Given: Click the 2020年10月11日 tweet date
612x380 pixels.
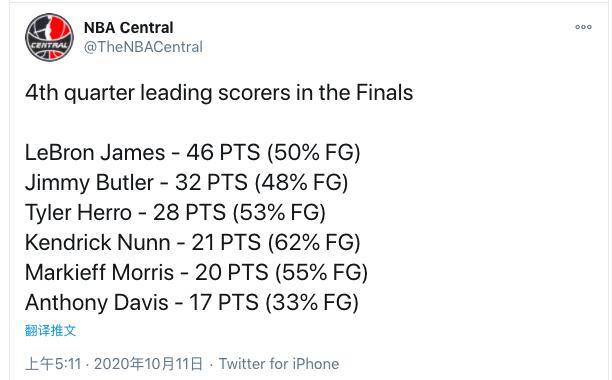Looking at the screenshot, I should [148, 364].
